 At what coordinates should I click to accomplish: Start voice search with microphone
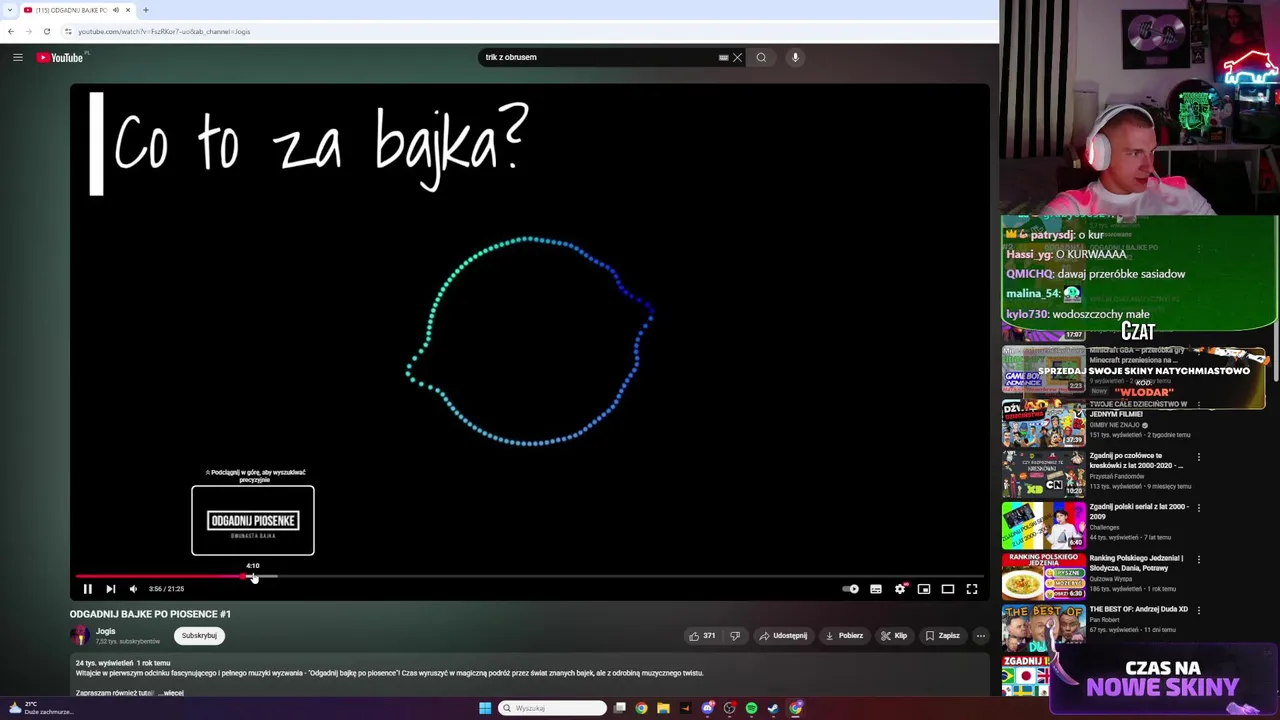795,57
